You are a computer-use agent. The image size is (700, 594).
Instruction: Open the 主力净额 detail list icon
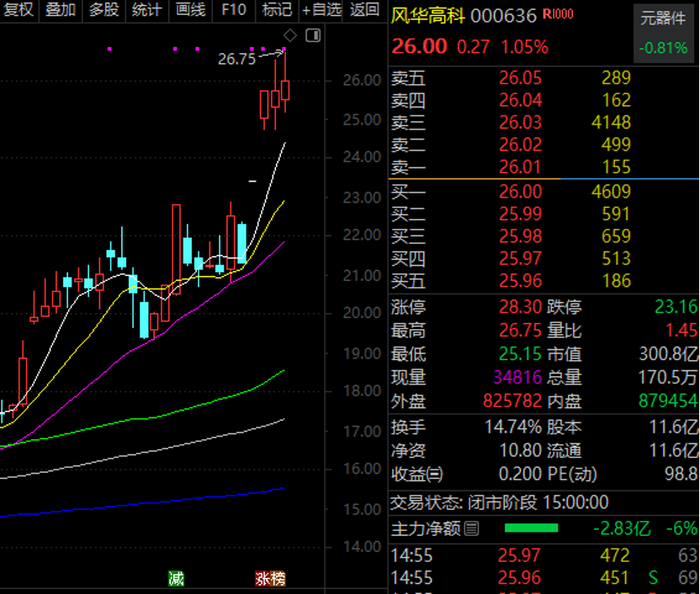coord(471,528)
